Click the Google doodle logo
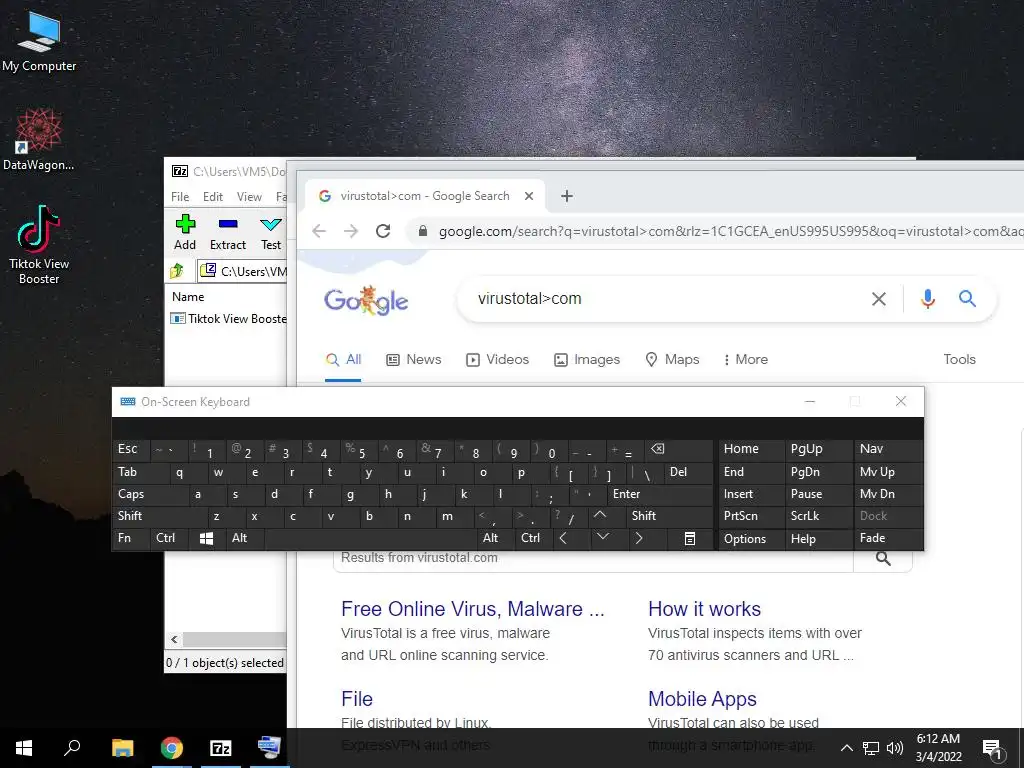The width and height of the screenshot is (1024, 768). [366, 300]
